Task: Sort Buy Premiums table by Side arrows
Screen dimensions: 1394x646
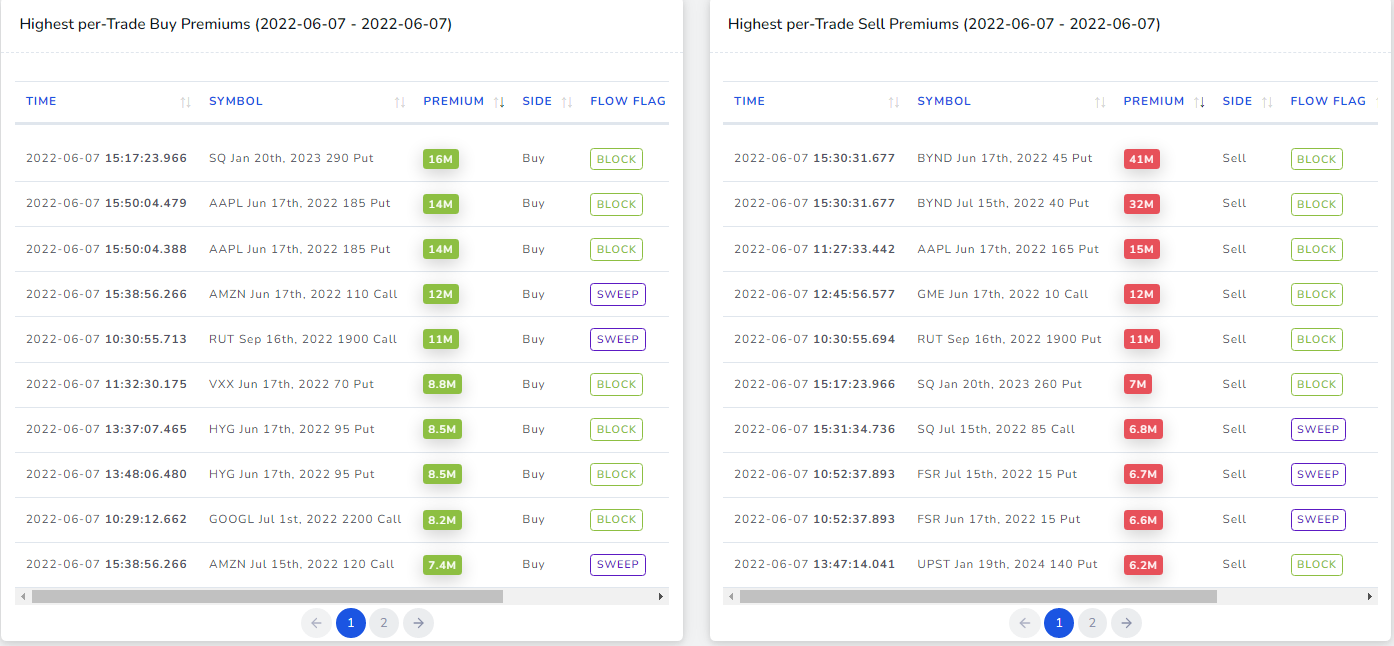Action: (567, 102)
